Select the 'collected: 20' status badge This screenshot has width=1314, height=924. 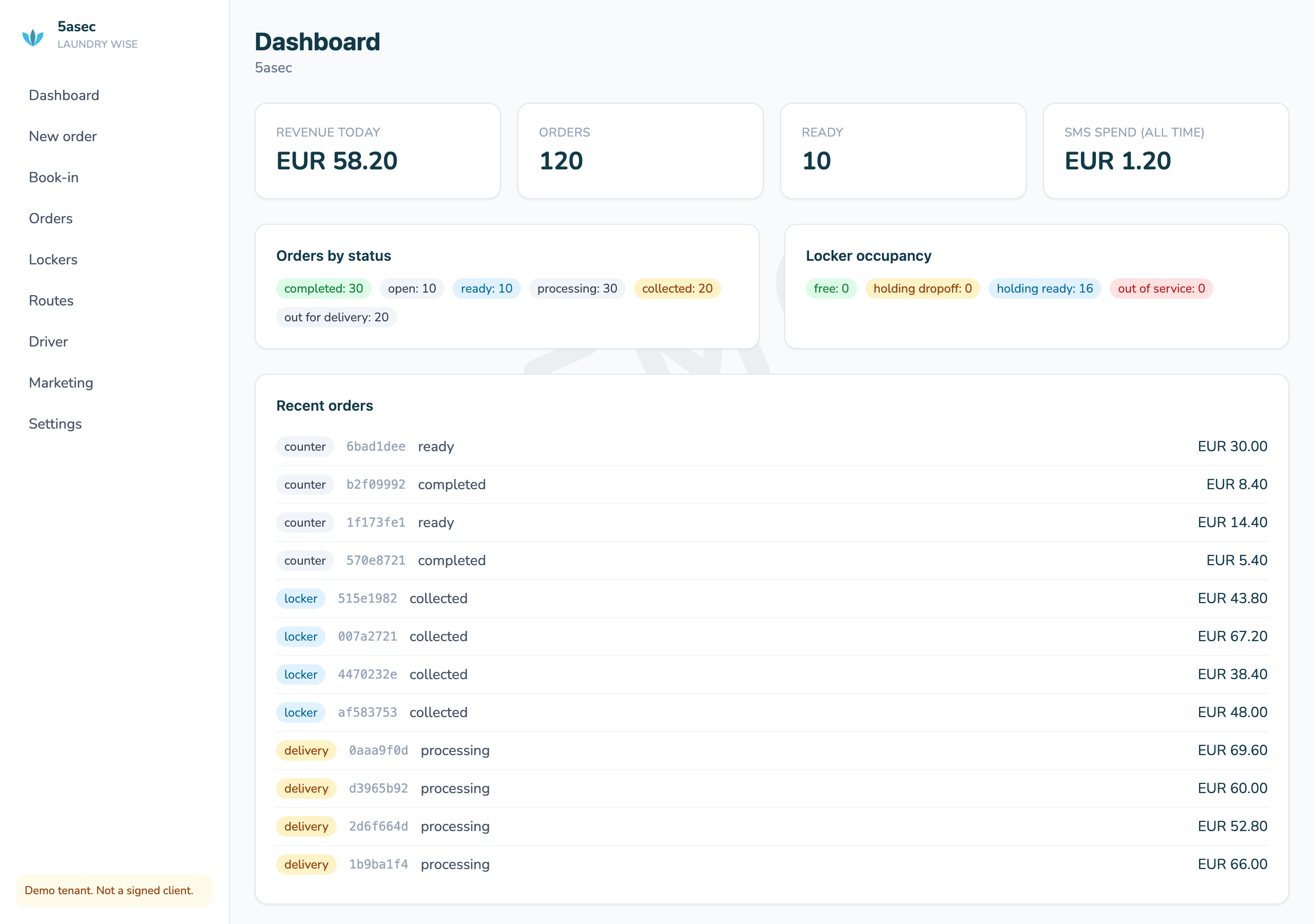click(677, 288)
